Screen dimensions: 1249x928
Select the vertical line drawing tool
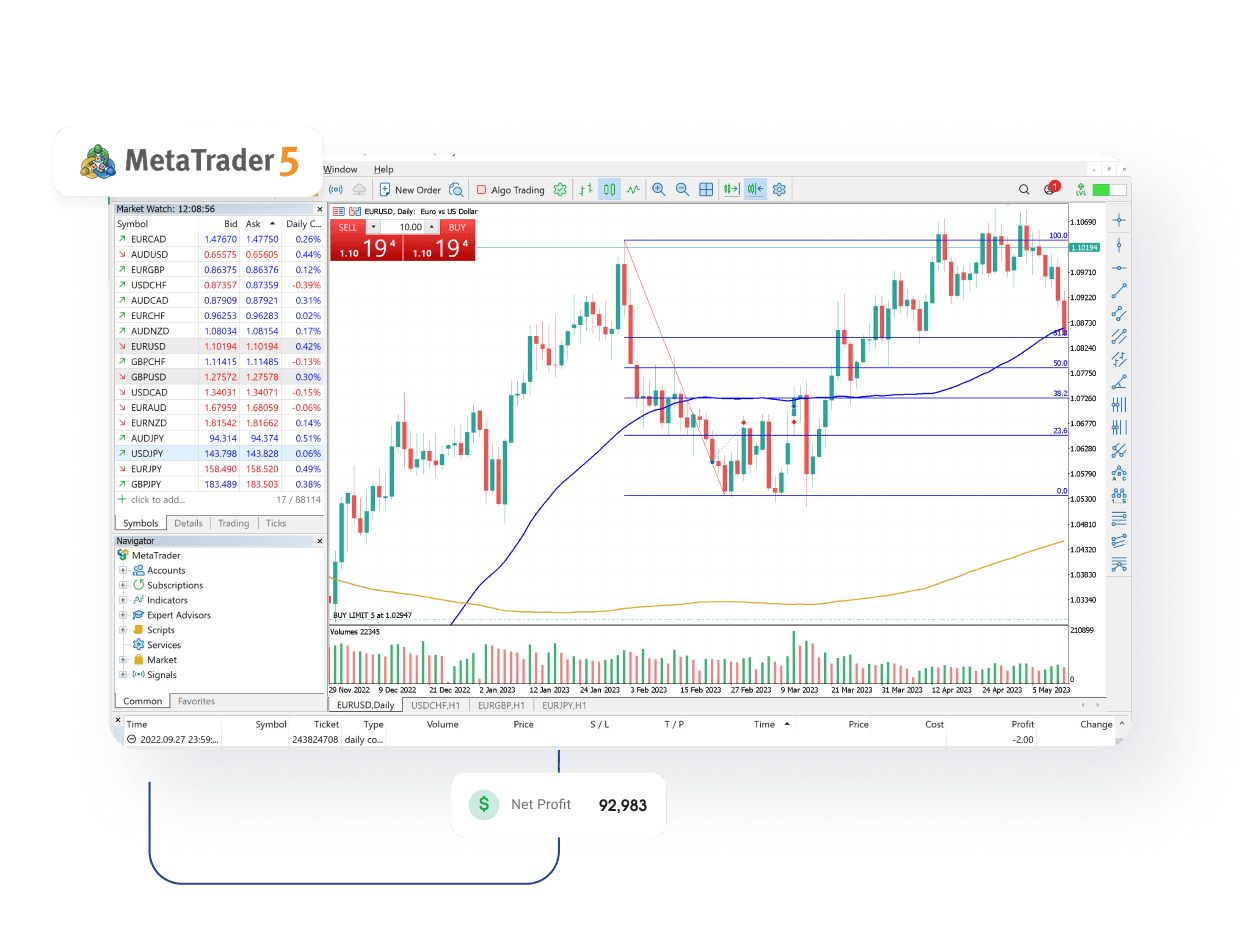click(1119, 244)
